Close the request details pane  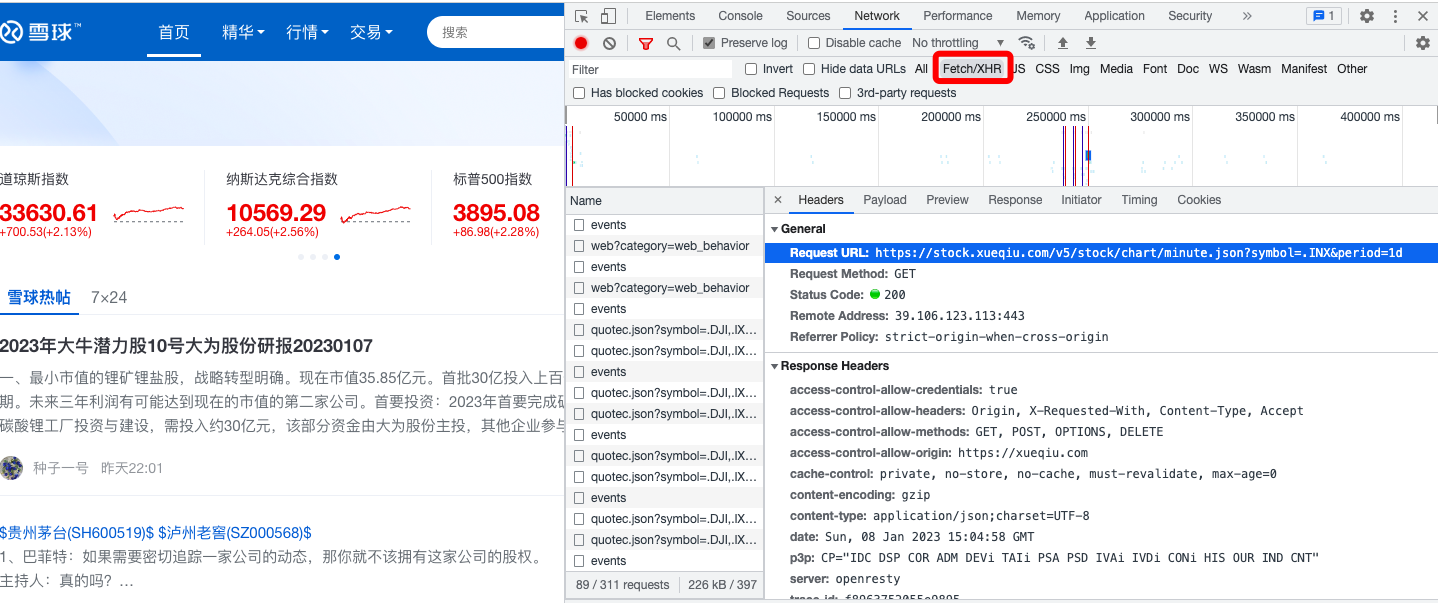pos(778,200)
